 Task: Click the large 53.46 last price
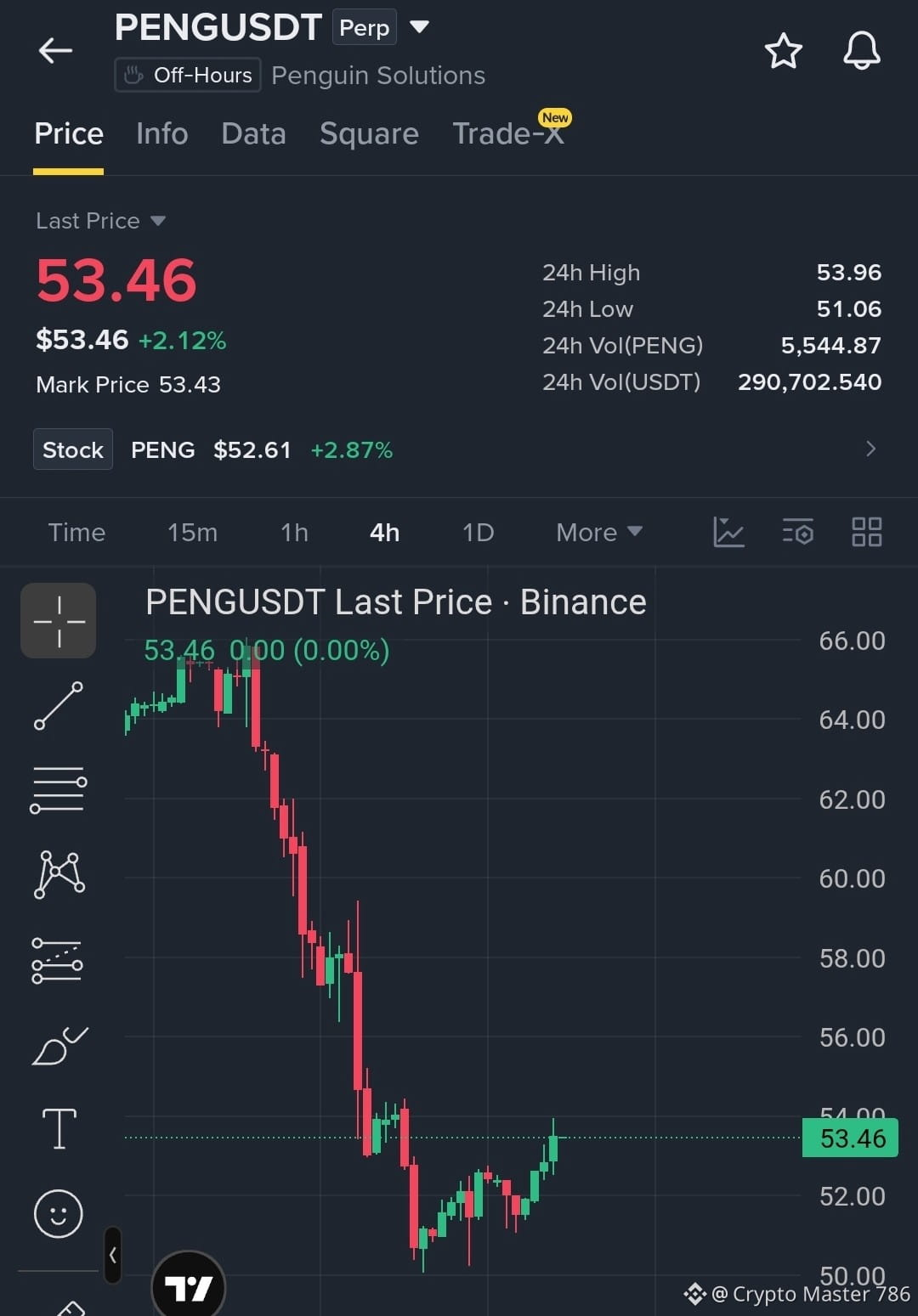coord(116,280)
